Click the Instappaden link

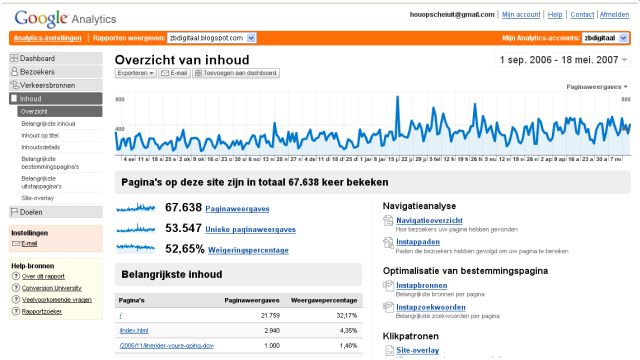(x=418, y=242)
